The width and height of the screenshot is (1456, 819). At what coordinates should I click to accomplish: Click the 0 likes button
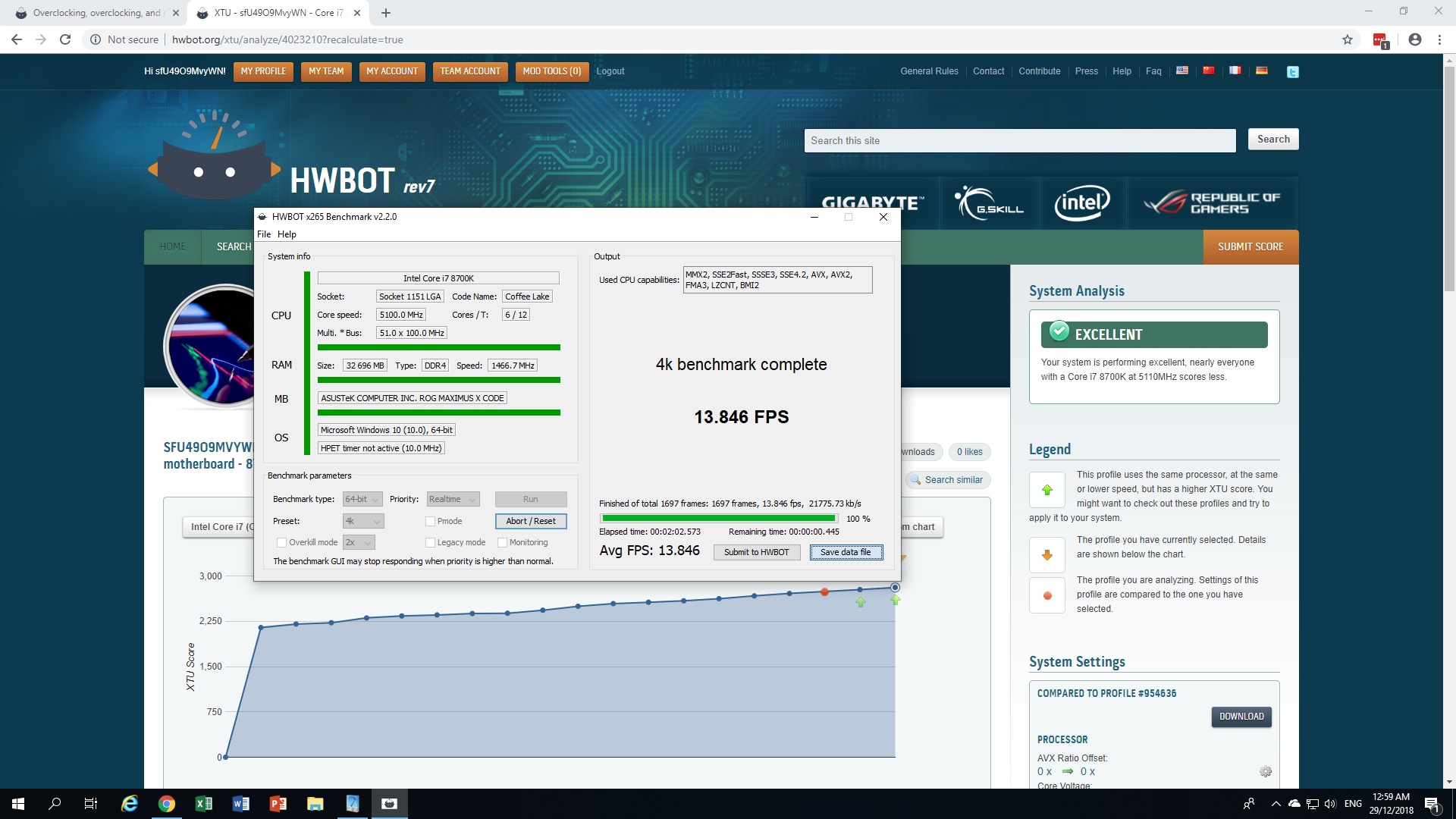(x=969, y=452)
